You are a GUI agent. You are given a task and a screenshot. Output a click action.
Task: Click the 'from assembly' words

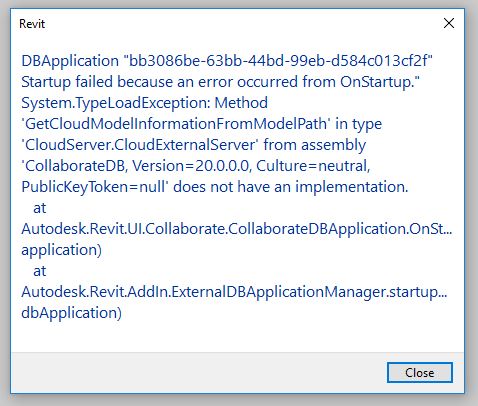point(315,145)
